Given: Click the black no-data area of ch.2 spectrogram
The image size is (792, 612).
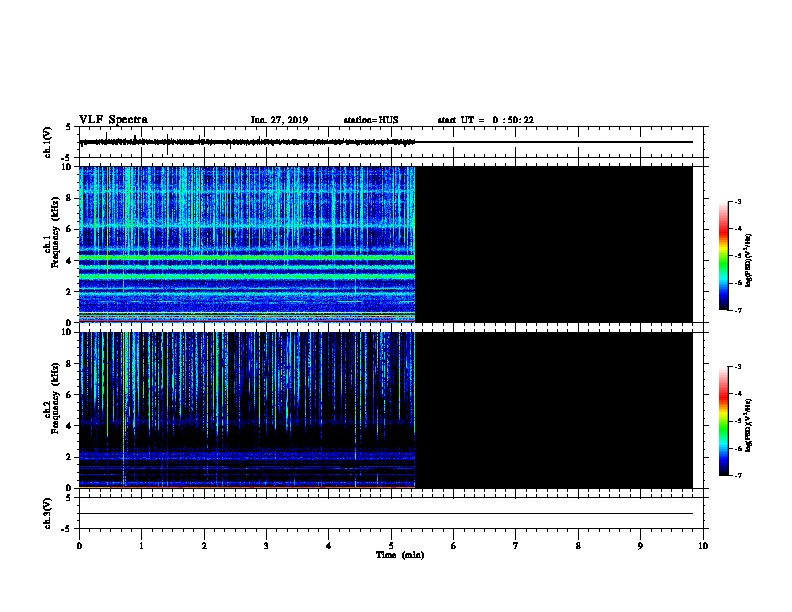Looking at the screenshot, I should 554,410.
